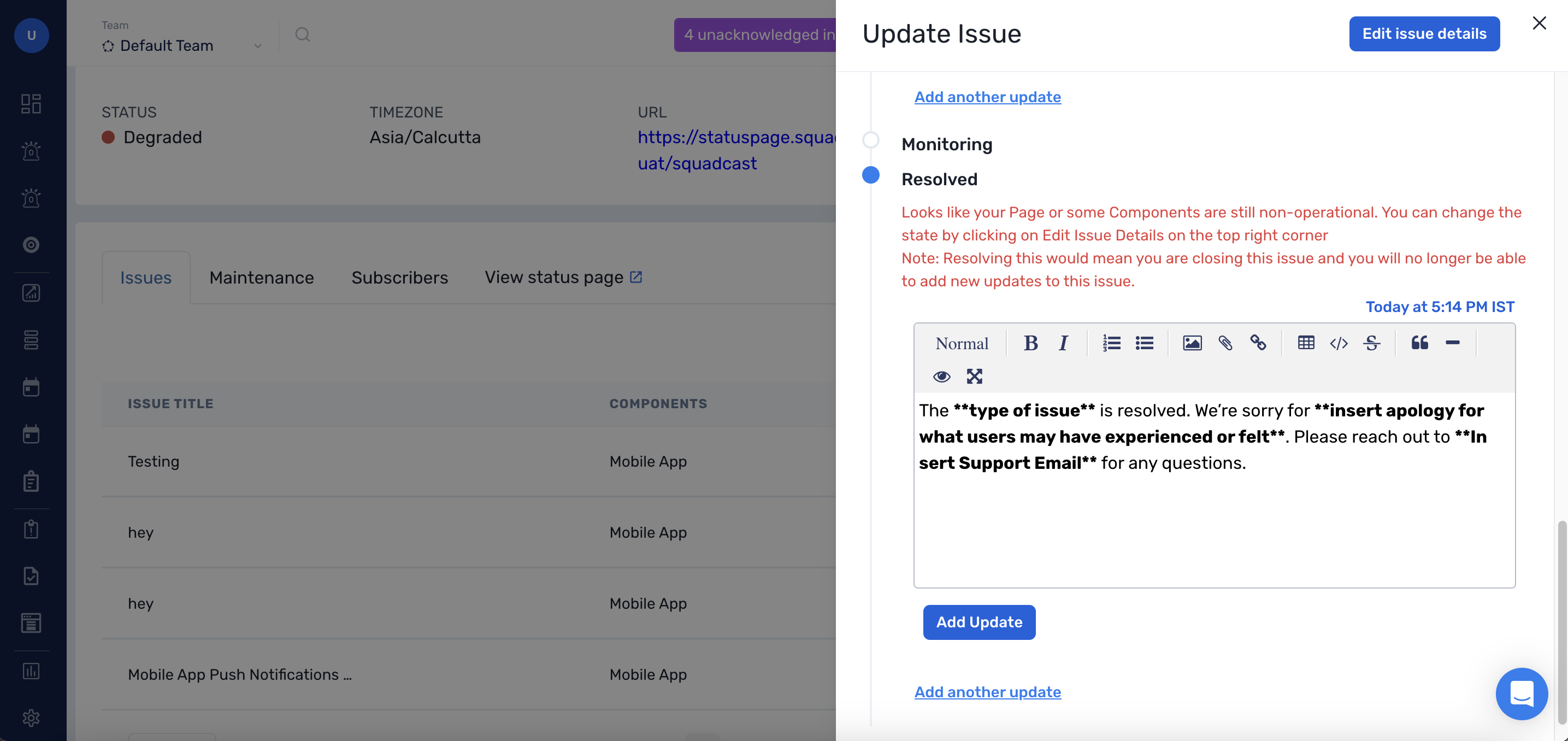The height and width of the screenshot is (741, 1568).
Task: Select the Monitoring state radio button
Action: (870, 140)
